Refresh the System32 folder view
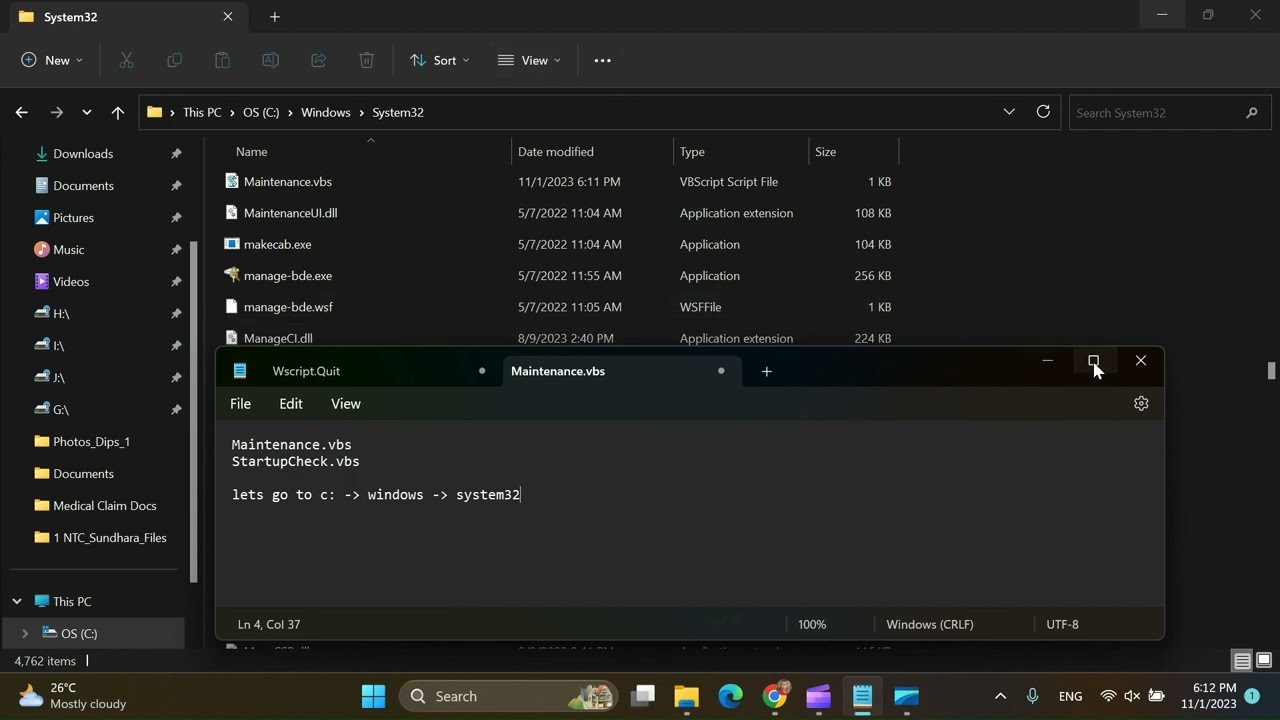 (x=1043, y=112)
